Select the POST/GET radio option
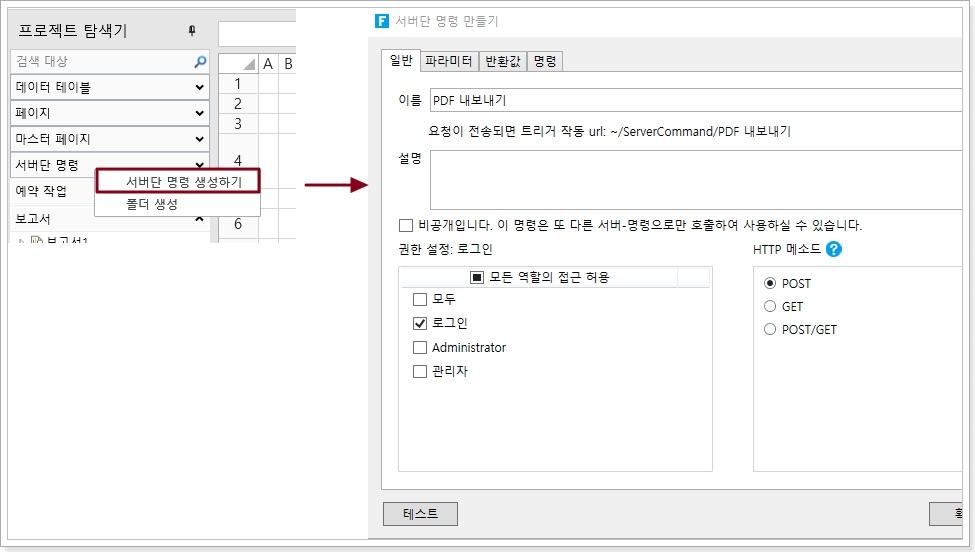975x552 pixels. coord(770,329)
